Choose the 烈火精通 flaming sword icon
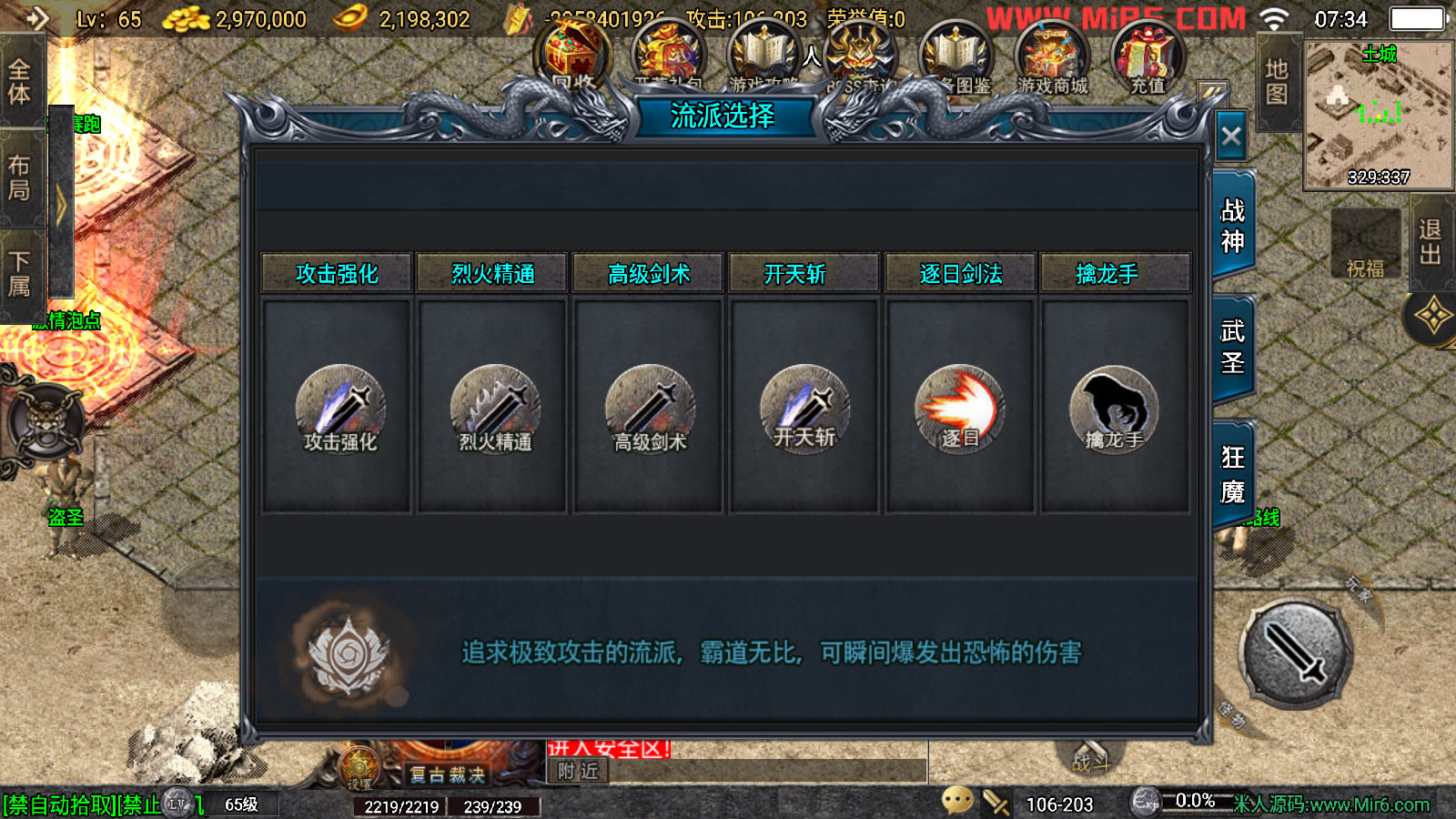This screenshot has height=819, width=1456. coord(495,409)
